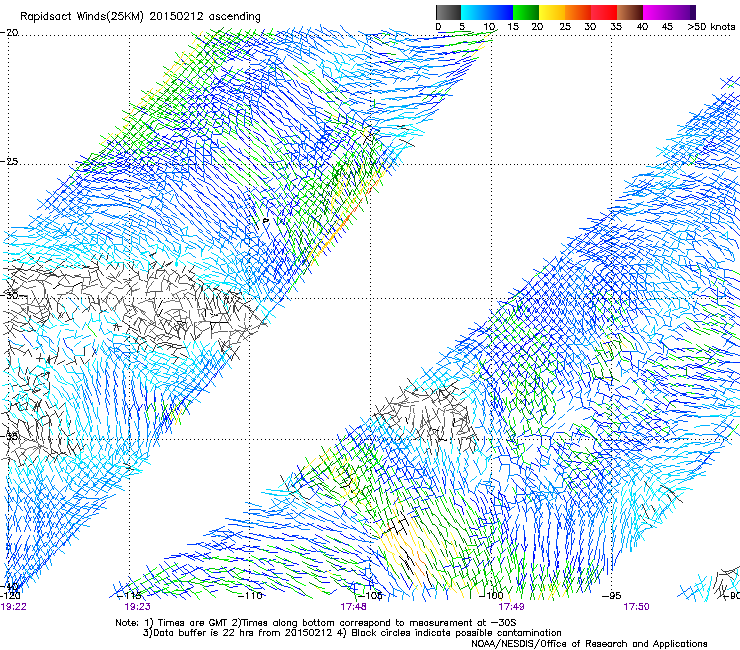Image resolution: width=740 pixels, height=650 pixels.
Task: Click the -115 longitude axis label
Action: [129, 596]
